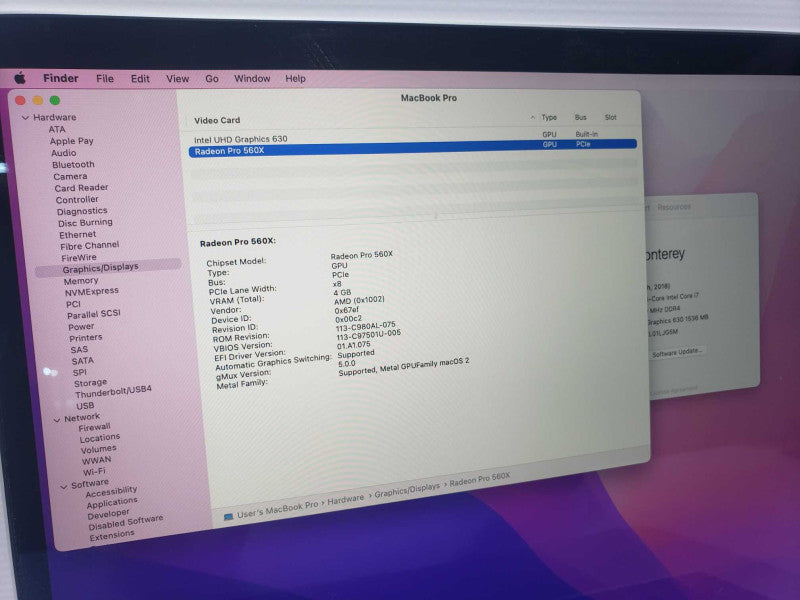This screenshot has width=800, height=600.
Task: Select Audio in the sidebar
Action: coord(63,153)
